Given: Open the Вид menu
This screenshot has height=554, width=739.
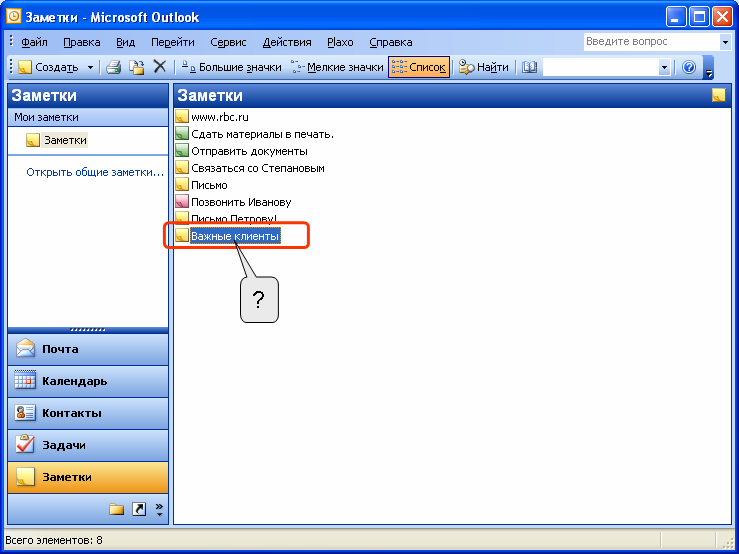Looking at the screenshot, I should point(125,42).
